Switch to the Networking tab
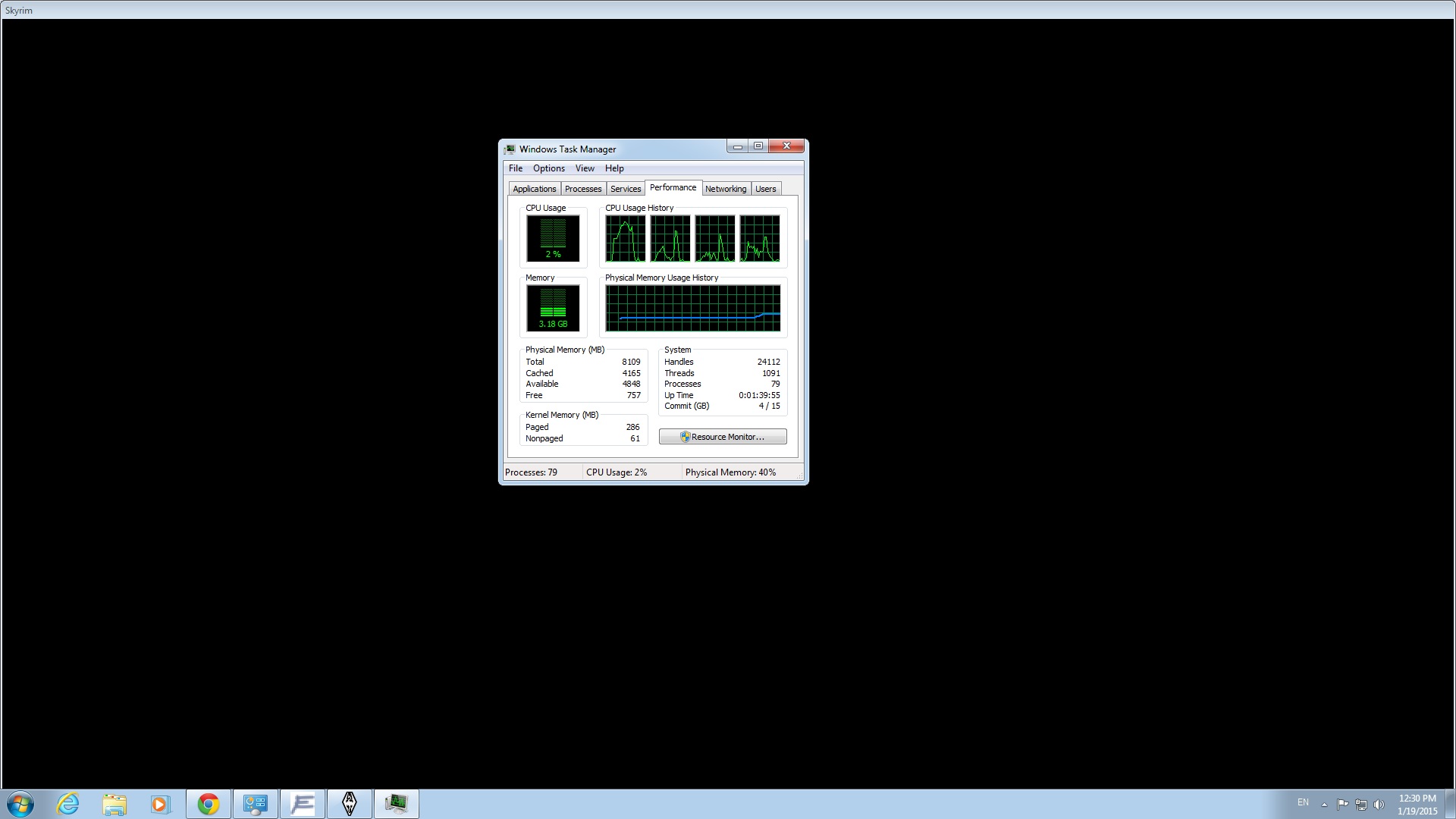 [x=726, y=189]
